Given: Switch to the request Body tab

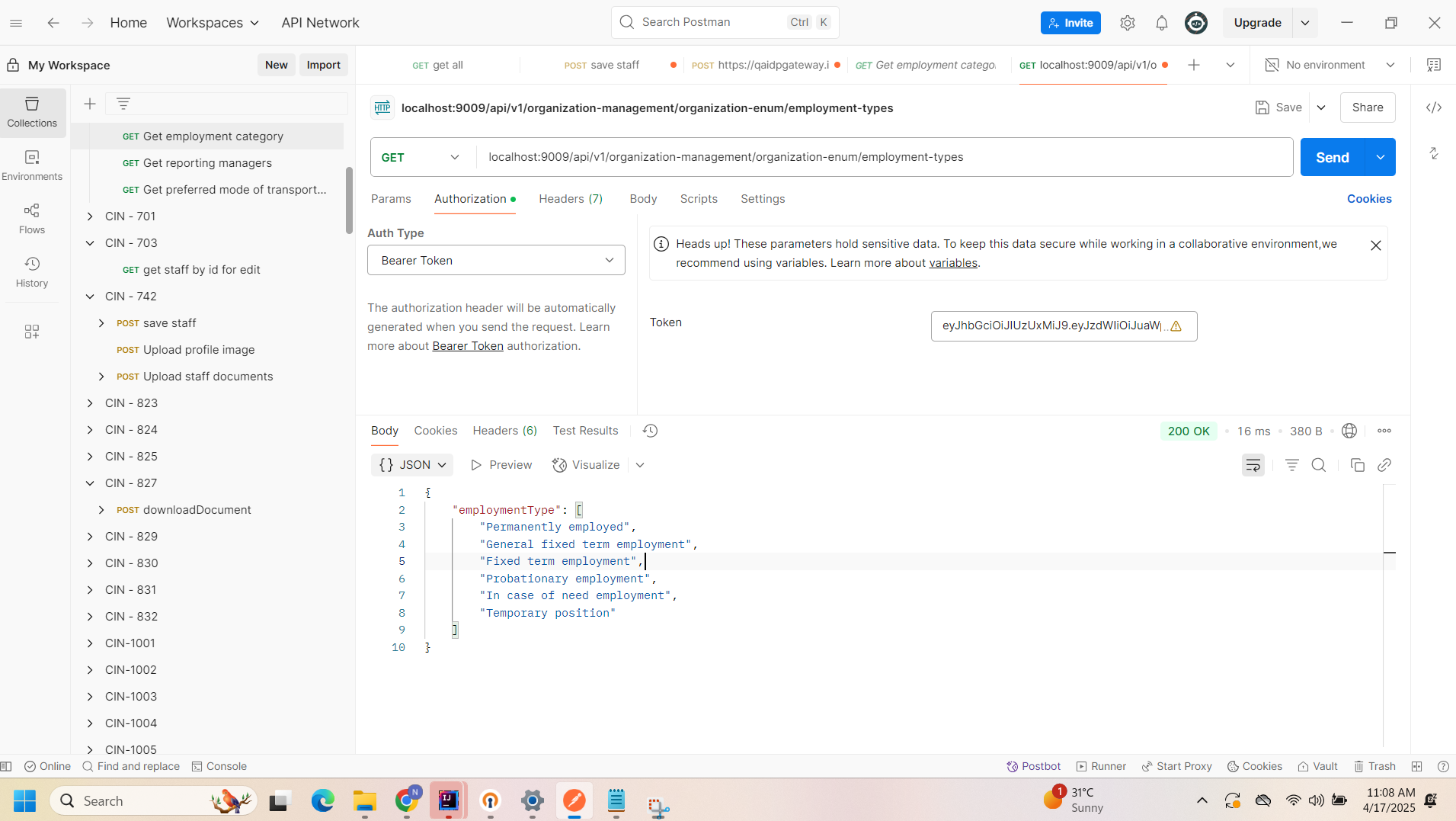Looking at the screenshot, I should coord(643,199).
